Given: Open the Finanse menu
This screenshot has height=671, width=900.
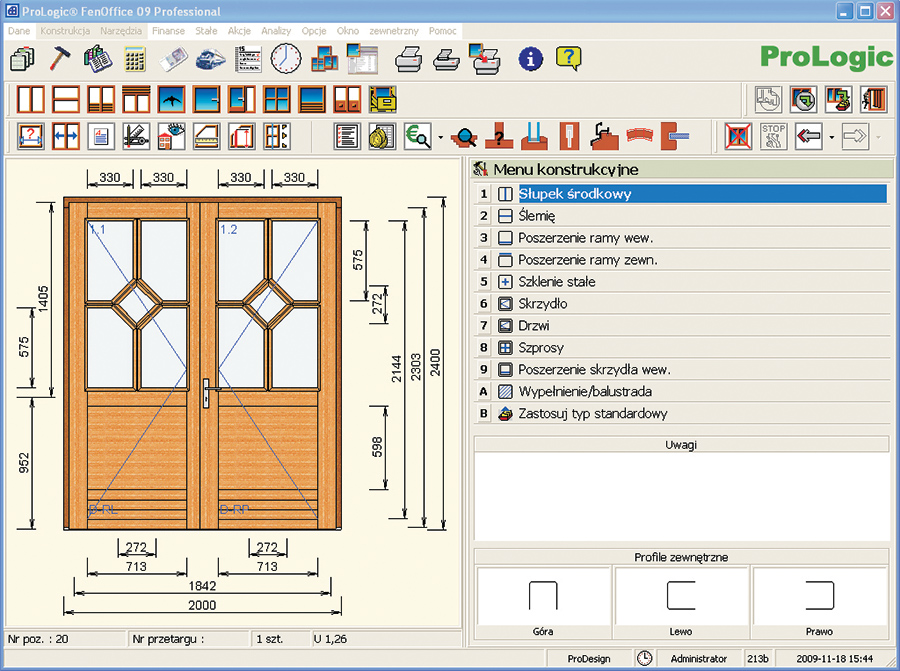Looking at the screenshot, I should pos(168,31).
